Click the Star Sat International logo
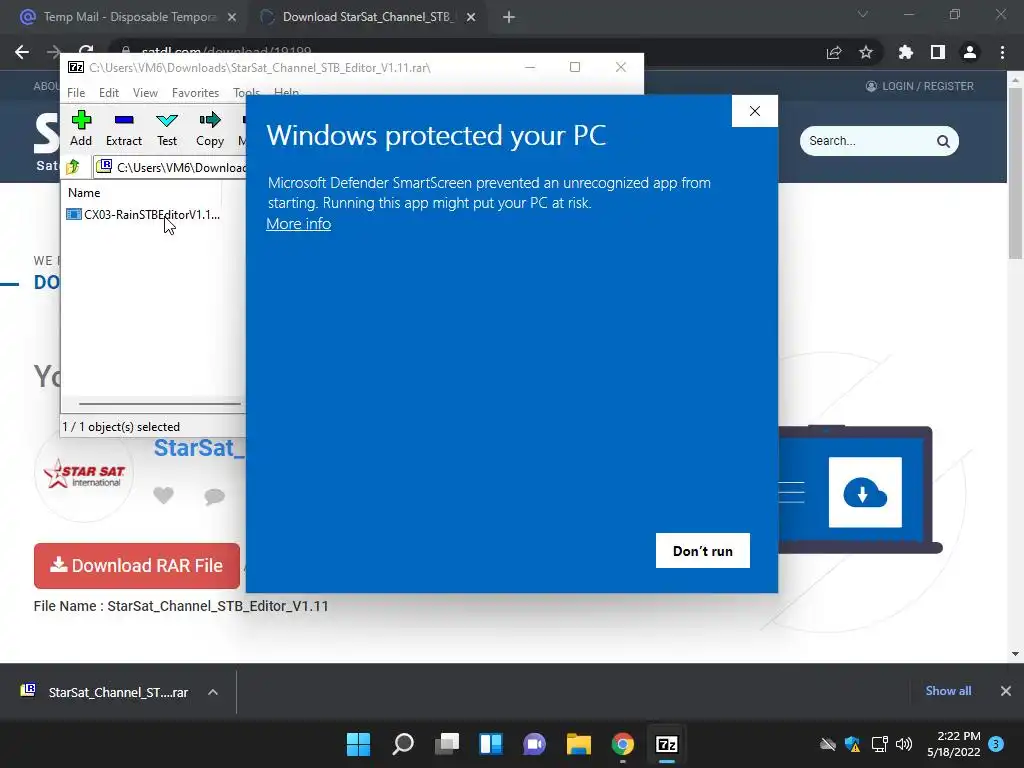1024x768 pixels. click(84, 473)
